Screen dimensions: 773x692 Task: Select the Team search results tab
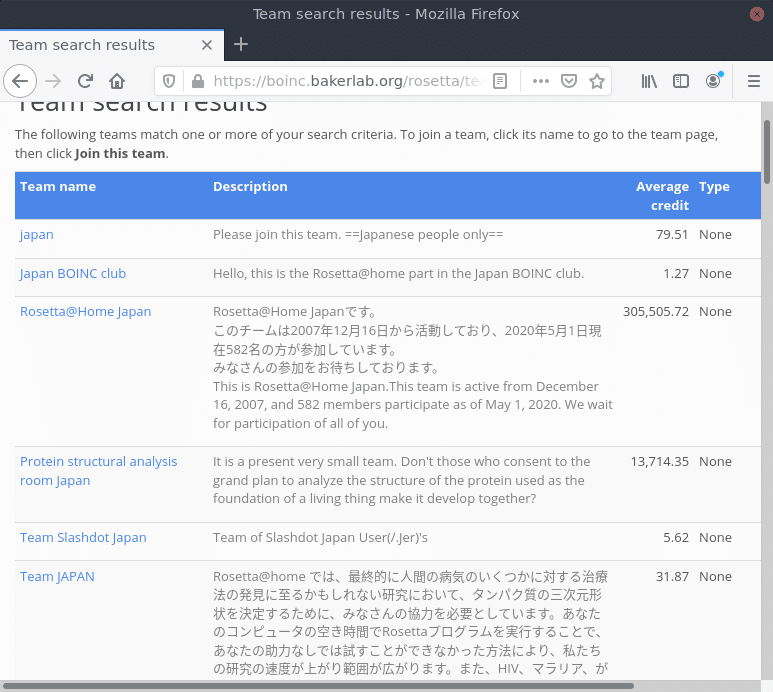pyautogui.click(x=112, y=45)
